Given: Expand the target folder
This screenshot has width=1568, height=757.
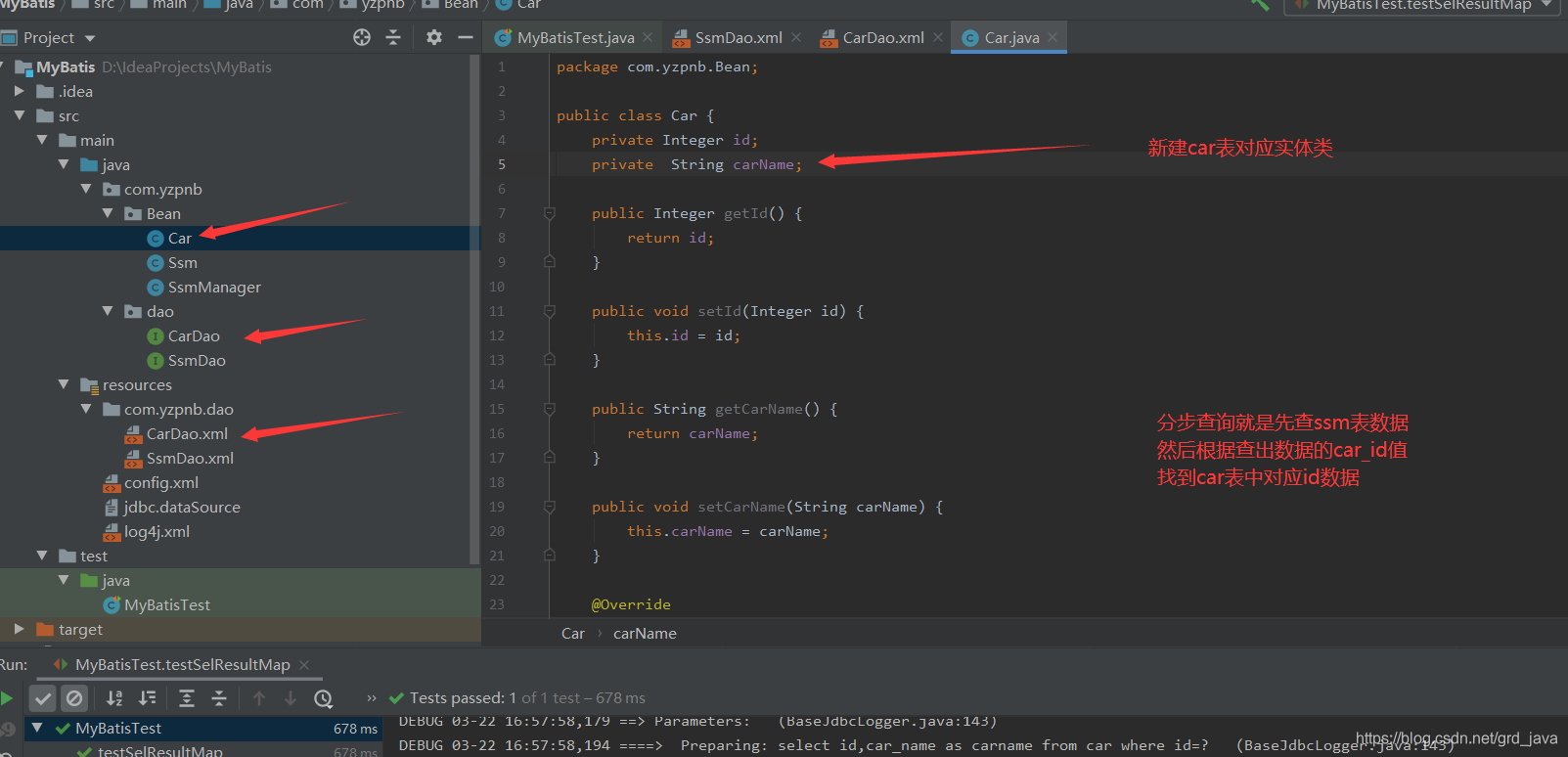Looking at the screenshot, I should 19,629.
